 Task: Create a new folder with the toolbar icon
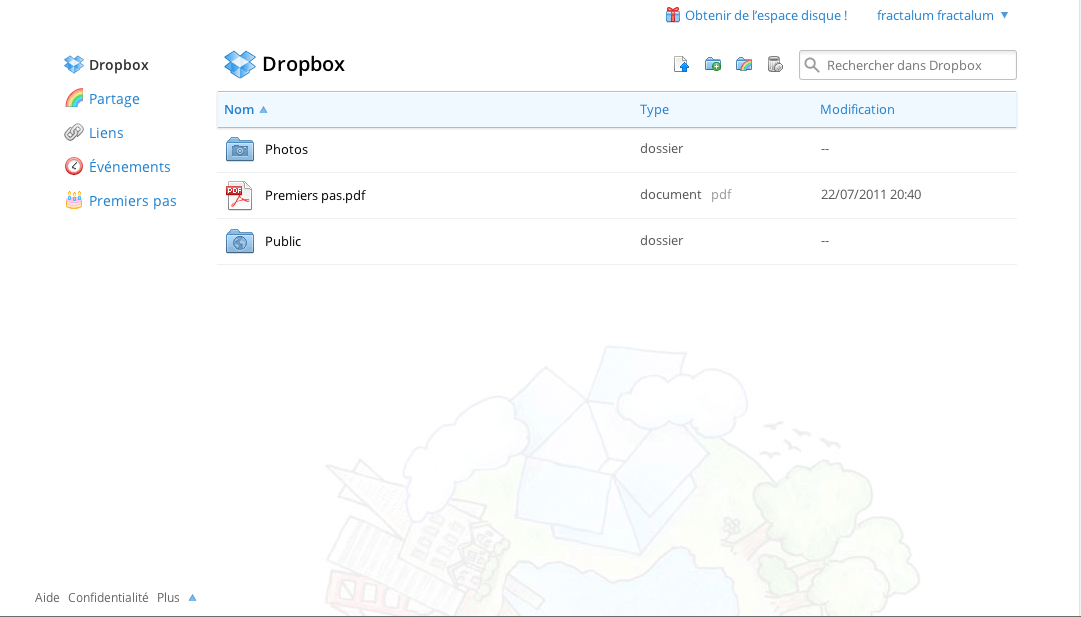click(x=713, y=65)
